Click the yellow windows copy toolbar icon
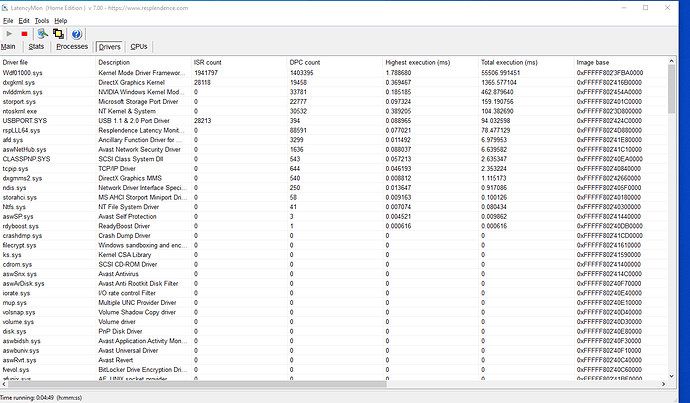The height and width of the screenshot is (403, 690). tap(58, 33)
